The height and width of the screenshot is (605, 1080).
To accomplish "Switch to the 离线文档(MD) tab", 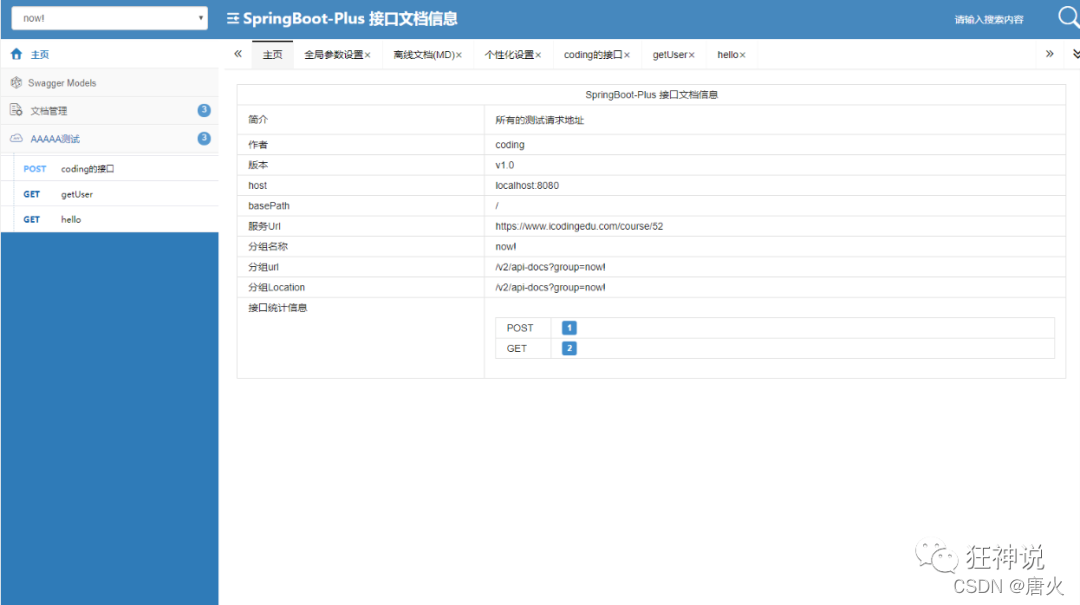I will pos(424,55).
